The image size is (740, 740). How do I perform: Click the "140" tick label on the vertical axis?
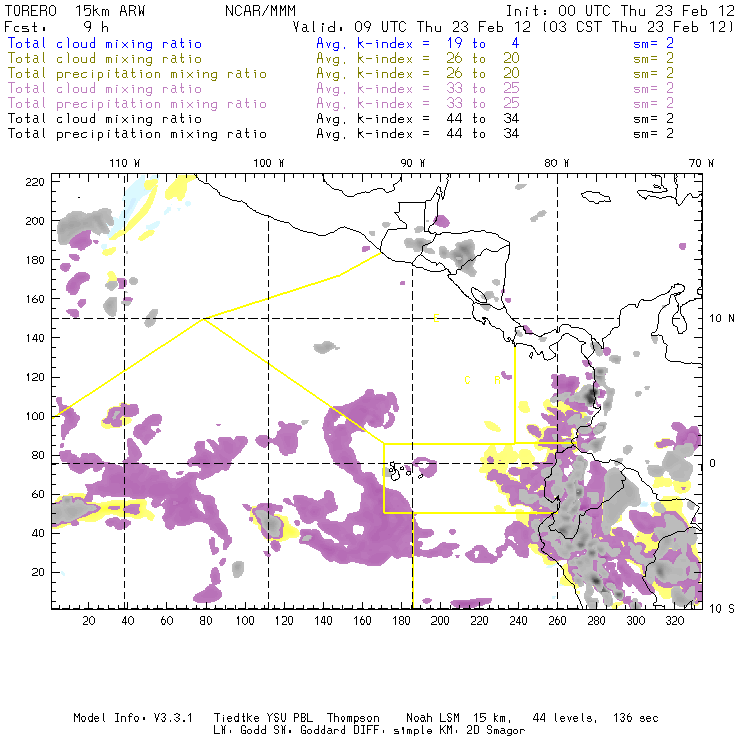[x=35, y=338]
